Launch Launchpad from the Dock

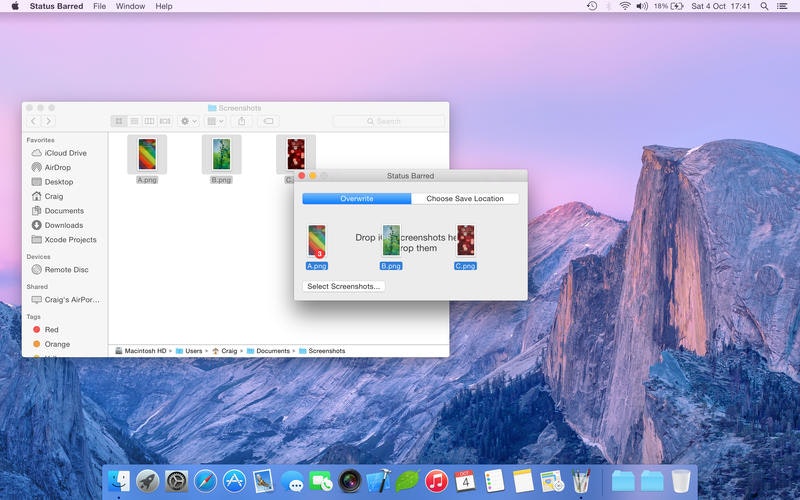(147, 481)
